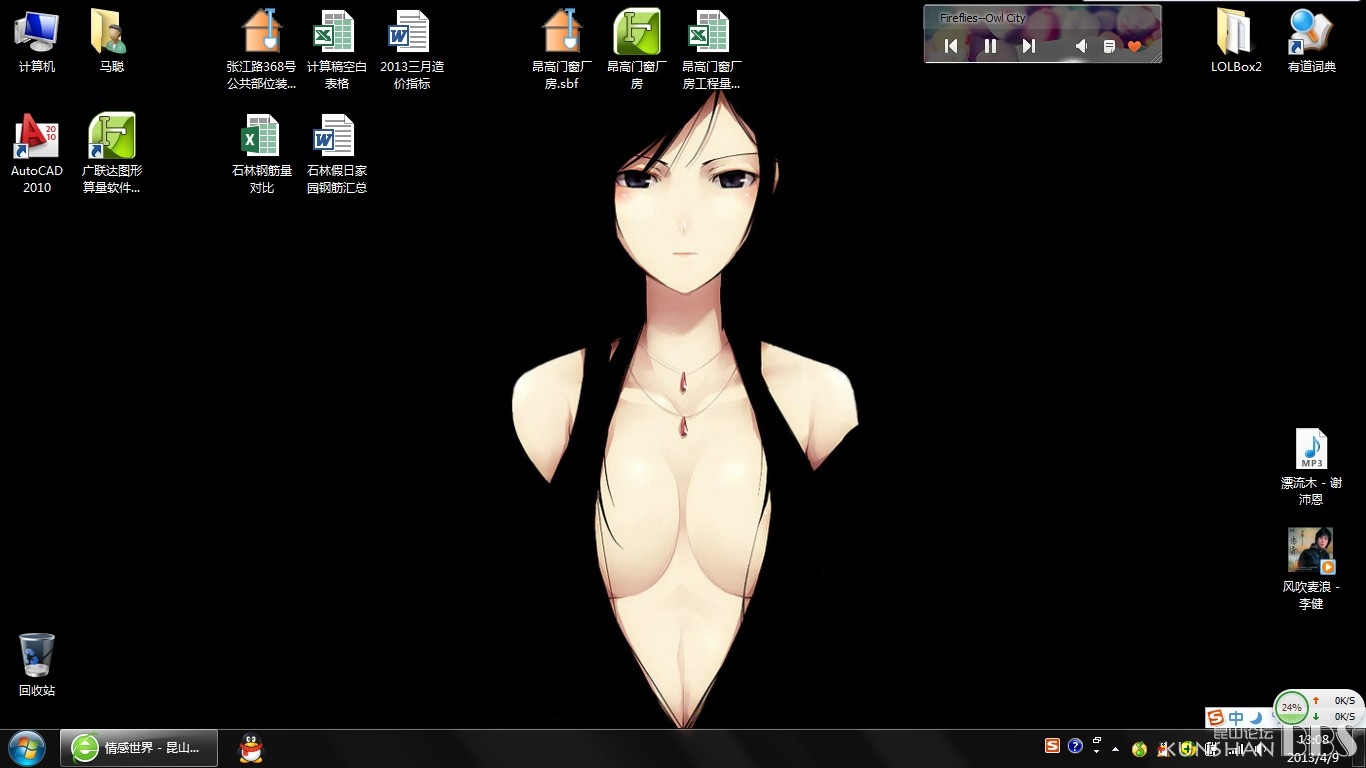The height and width of the screenshot is (768, 1366).
Task: Select the green 昂高门窗厂房 project file
Action: 637,49
